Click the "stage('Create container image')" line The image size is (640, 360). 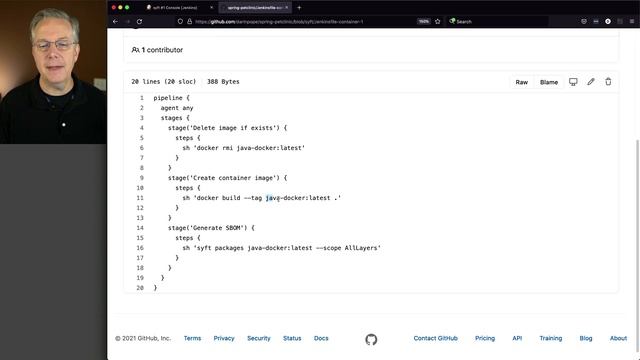[x=227, y=178]
